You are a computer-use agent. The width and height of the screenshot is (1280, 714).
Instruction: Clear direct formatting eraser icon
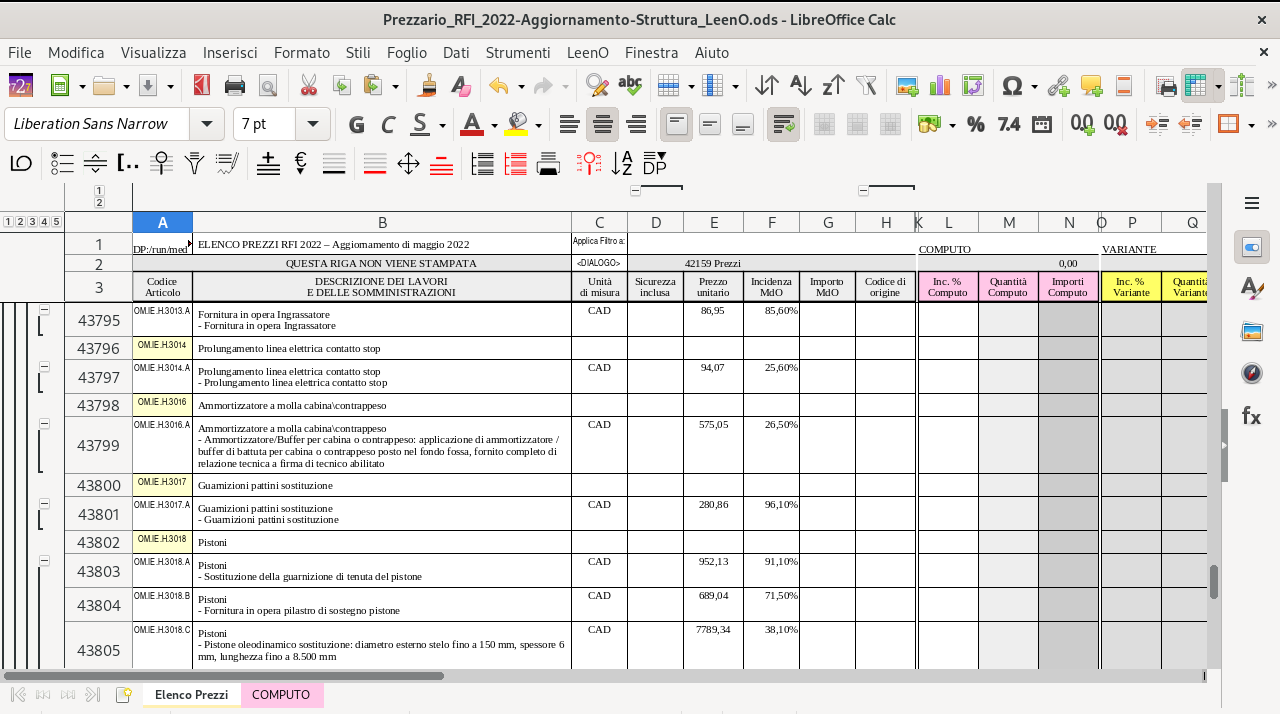click(461, 86)
